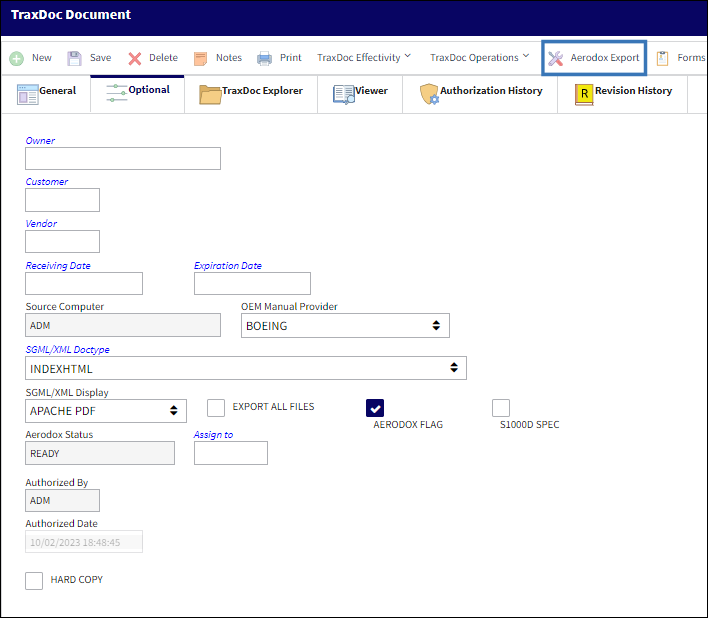Click the Owner link label
The width and height of the screenshot is (708, 618).
pos(40,140)
